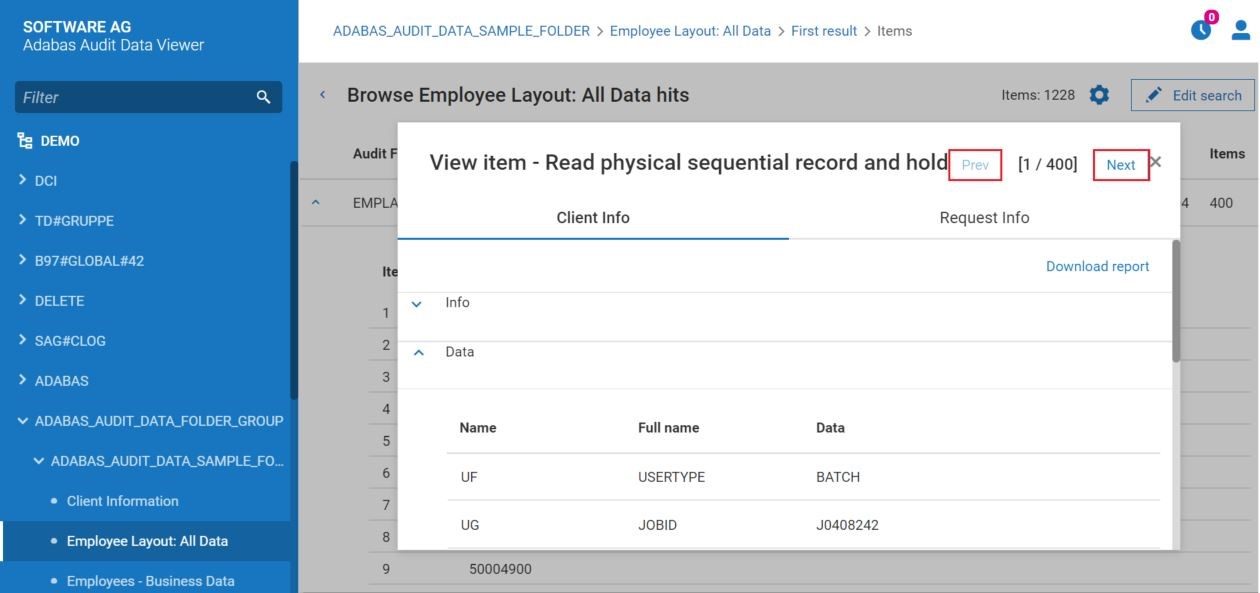Expand the TD#GRUPPE tree node
Viewport: 1260px width, 593px height.
pos(23,221)
